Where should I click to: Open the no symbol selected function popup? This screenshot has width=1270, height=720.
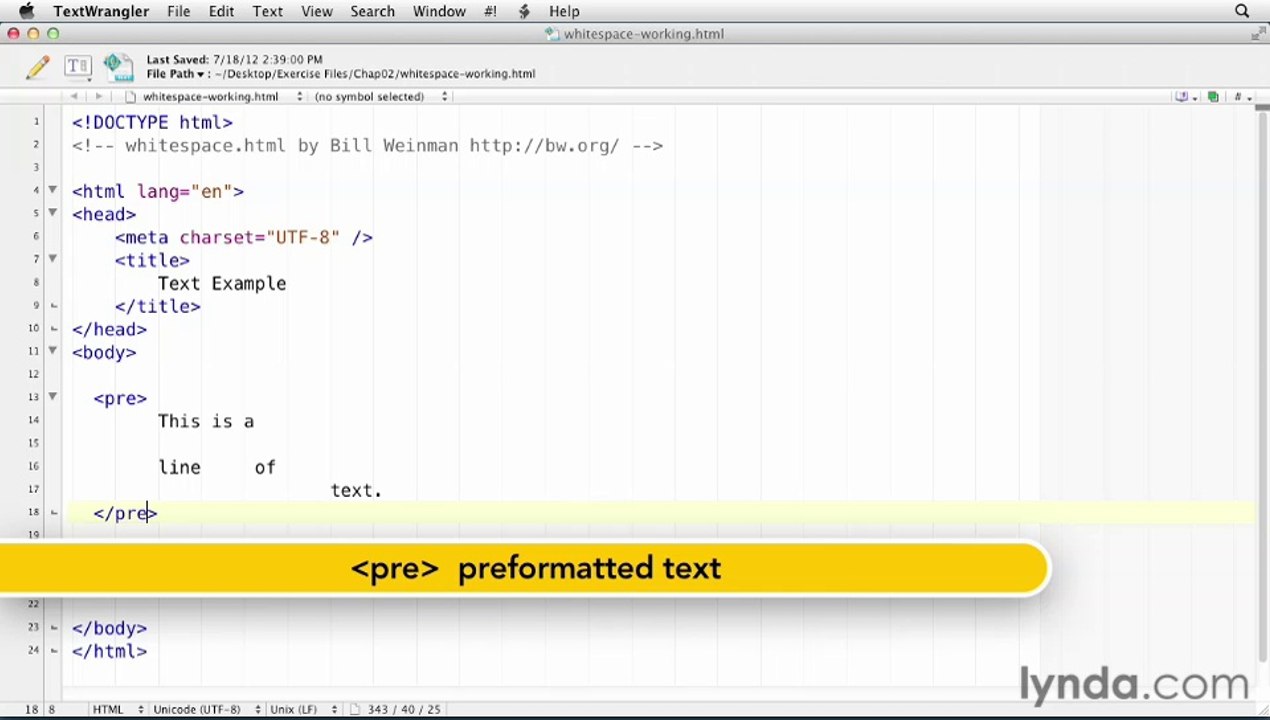[x=379, y=97]
